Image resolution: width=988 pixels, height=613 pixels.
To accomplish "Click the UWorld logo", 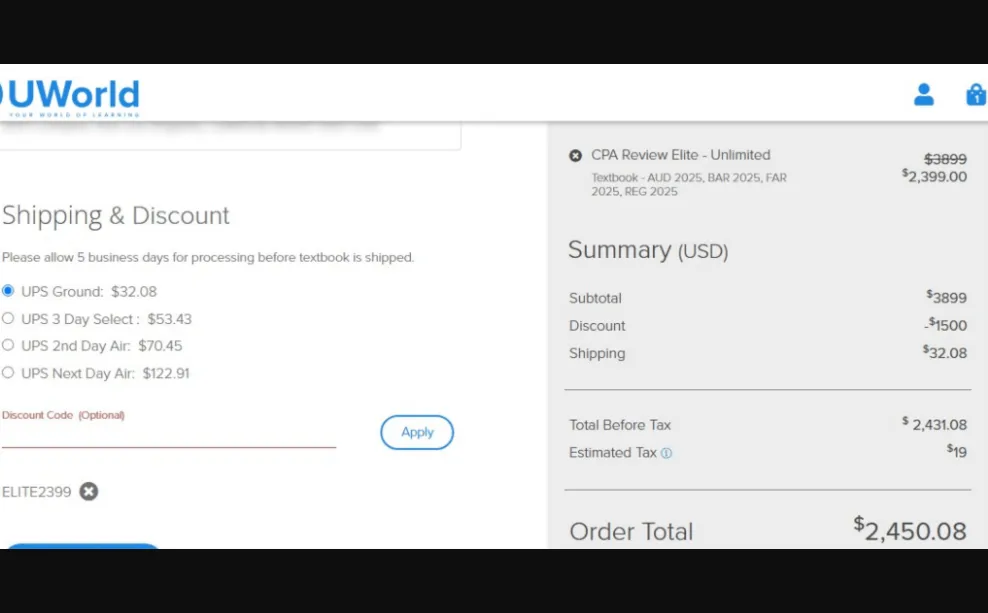I will tap(72, 97).
